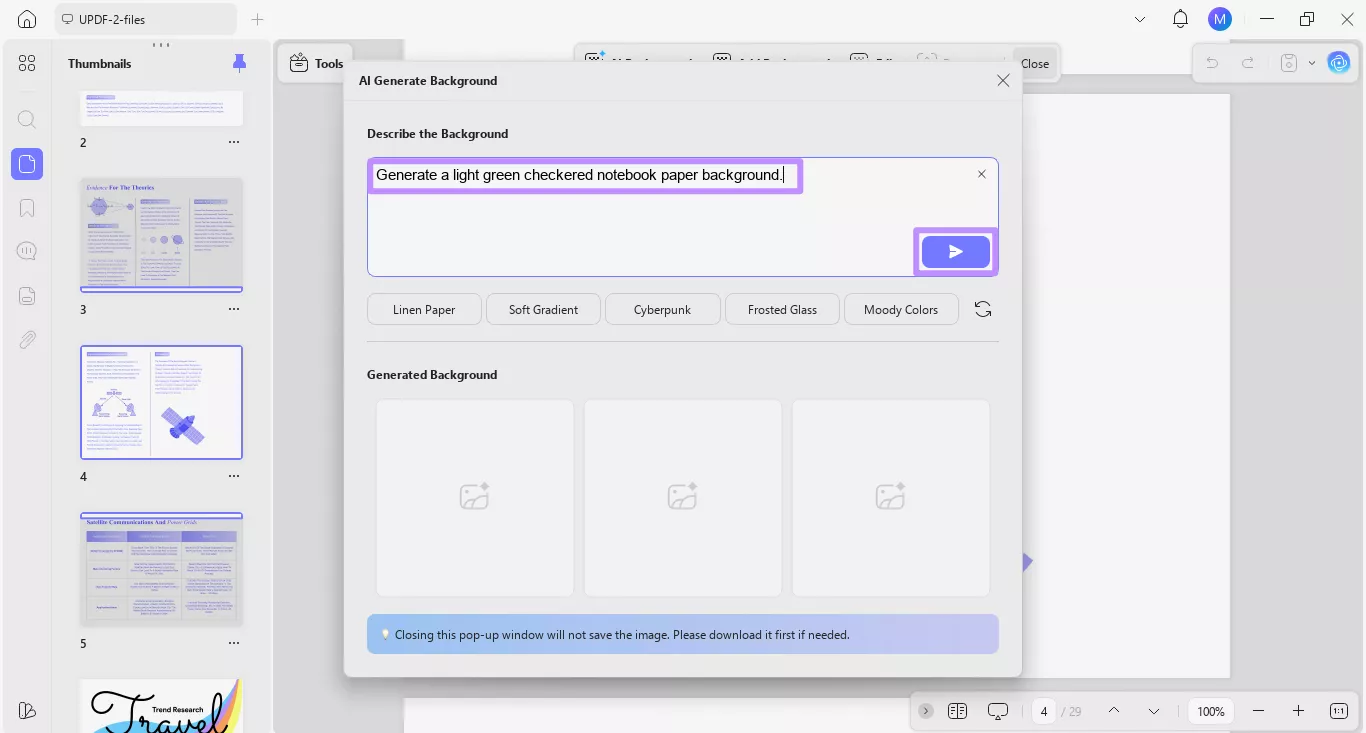Open page 4 thumbnail

coord(162,402)
